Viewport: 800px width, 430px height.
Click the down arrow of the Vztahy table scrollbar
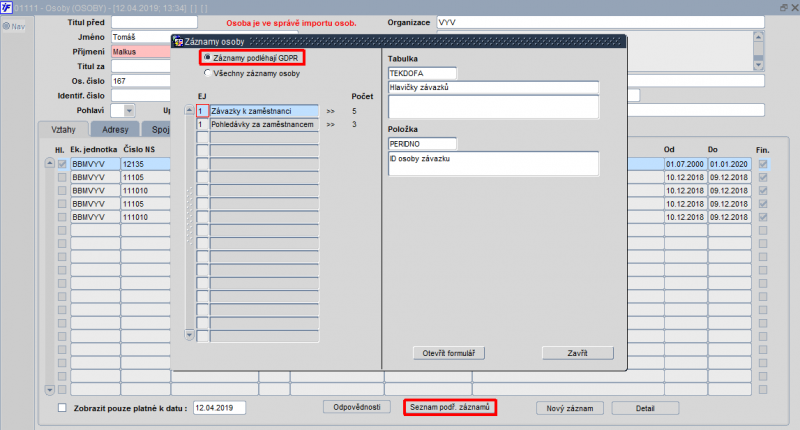pos(49,390)
